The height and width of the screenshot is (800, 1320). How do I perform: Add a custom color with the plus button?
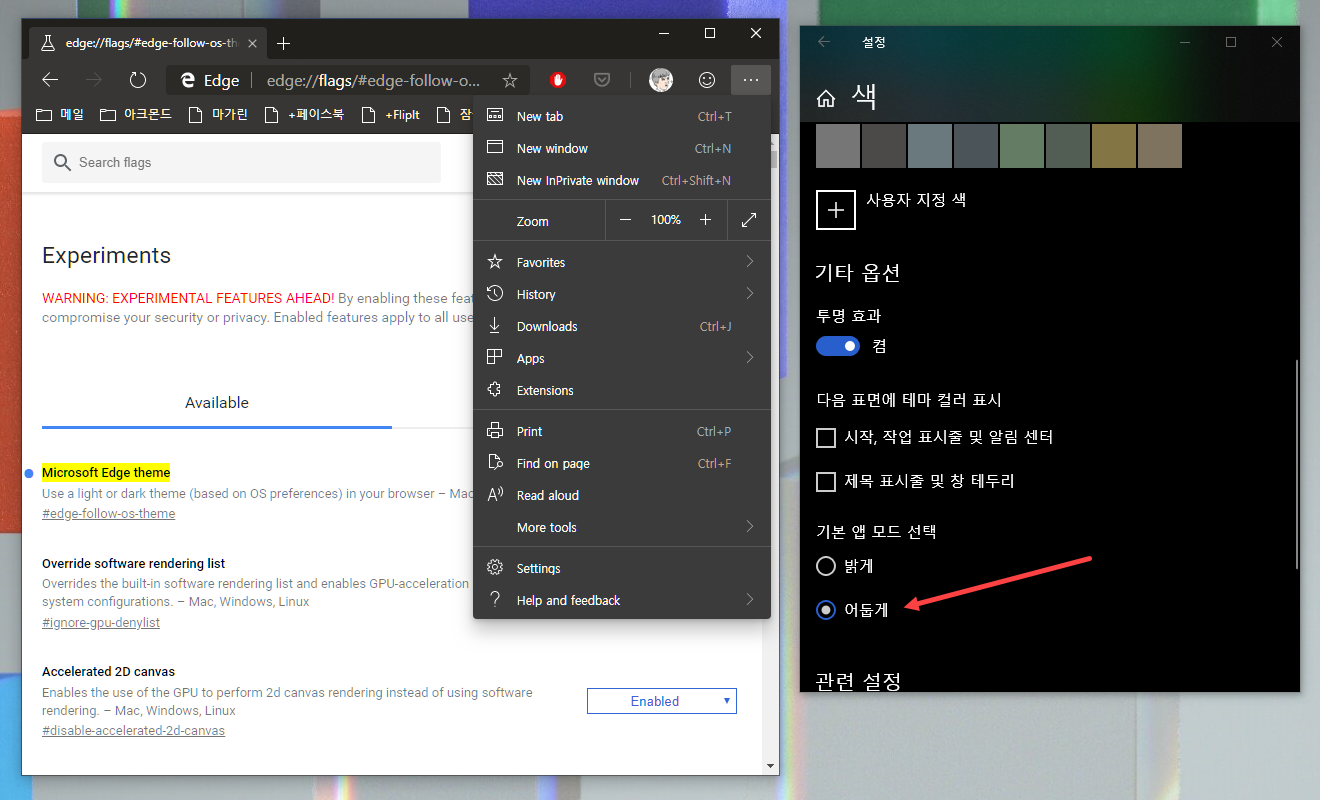tap(836, 210)
